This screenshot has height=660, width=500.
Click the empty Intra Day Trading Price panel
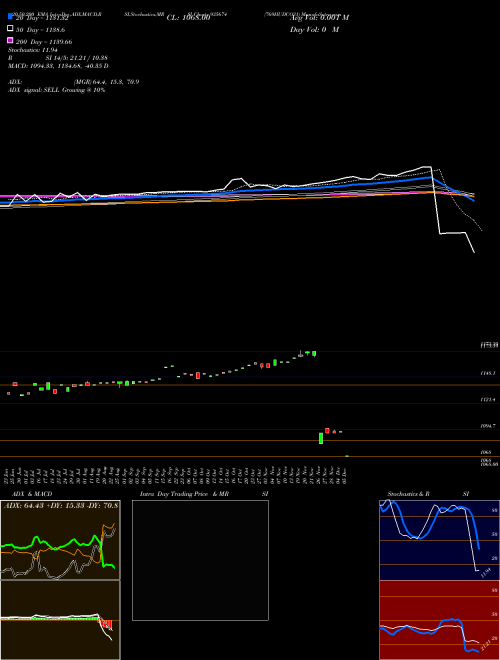pyautogui.click(x=200, y=560)
